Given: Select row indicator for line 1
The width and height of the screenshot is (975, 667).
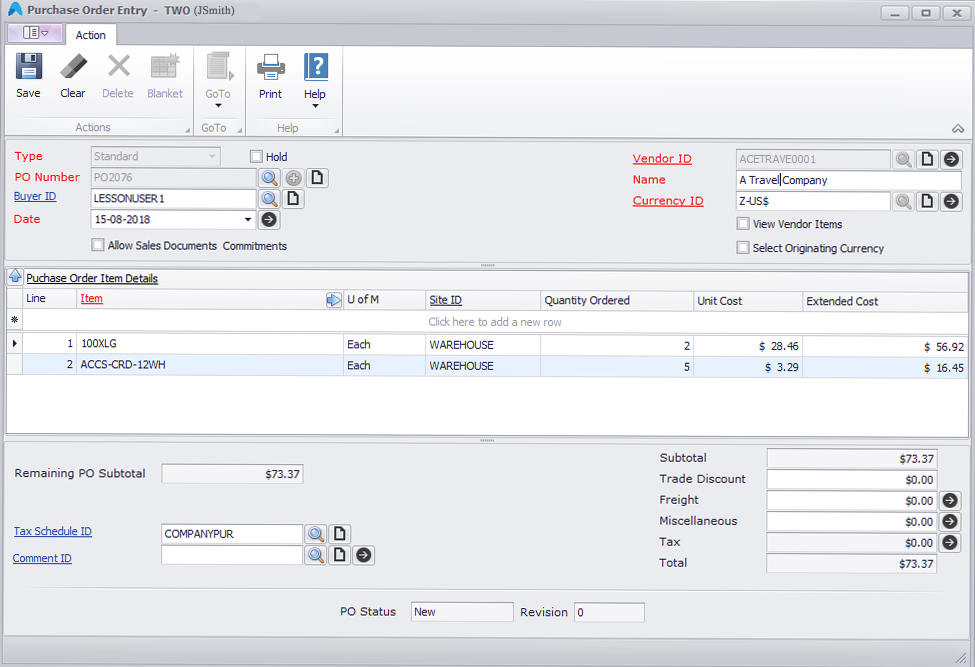Looking at the screenshot, I should pos(14,344).
